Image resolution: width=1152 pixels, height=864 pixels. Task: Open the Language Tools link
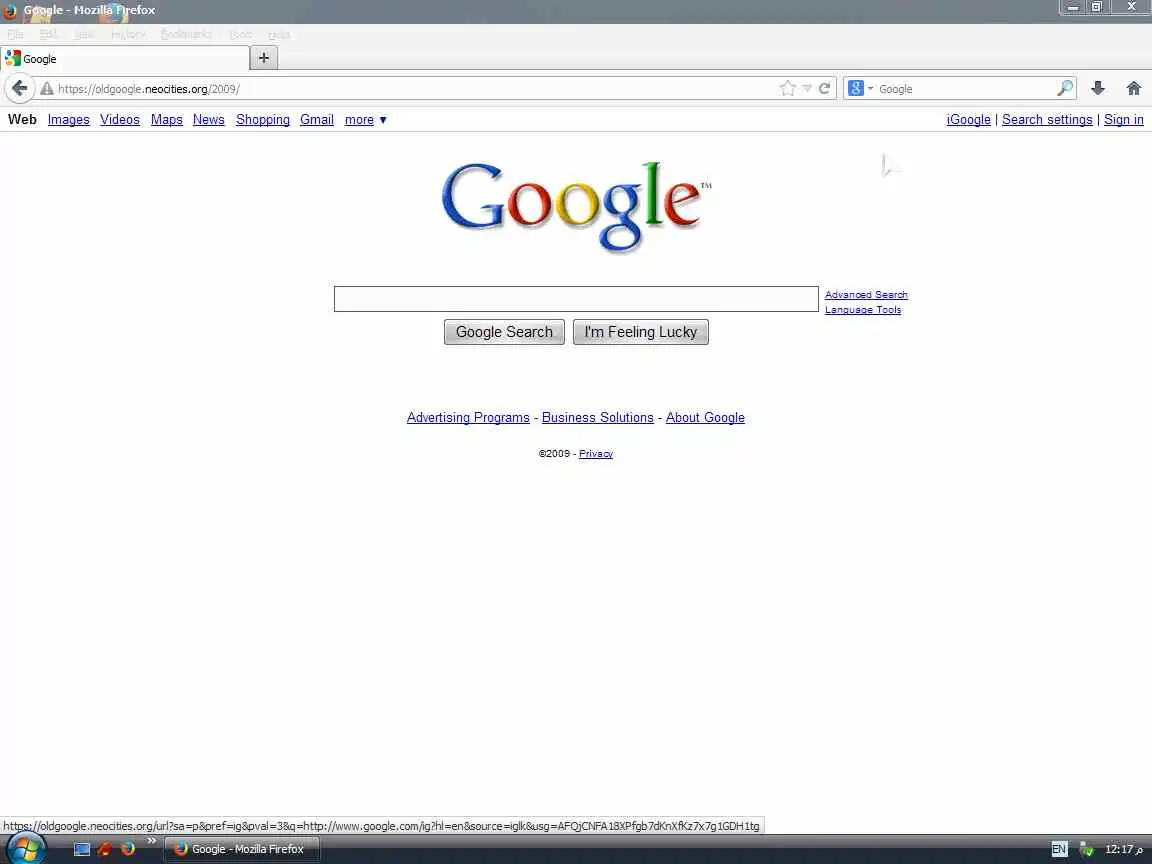[x=863, y=310]
